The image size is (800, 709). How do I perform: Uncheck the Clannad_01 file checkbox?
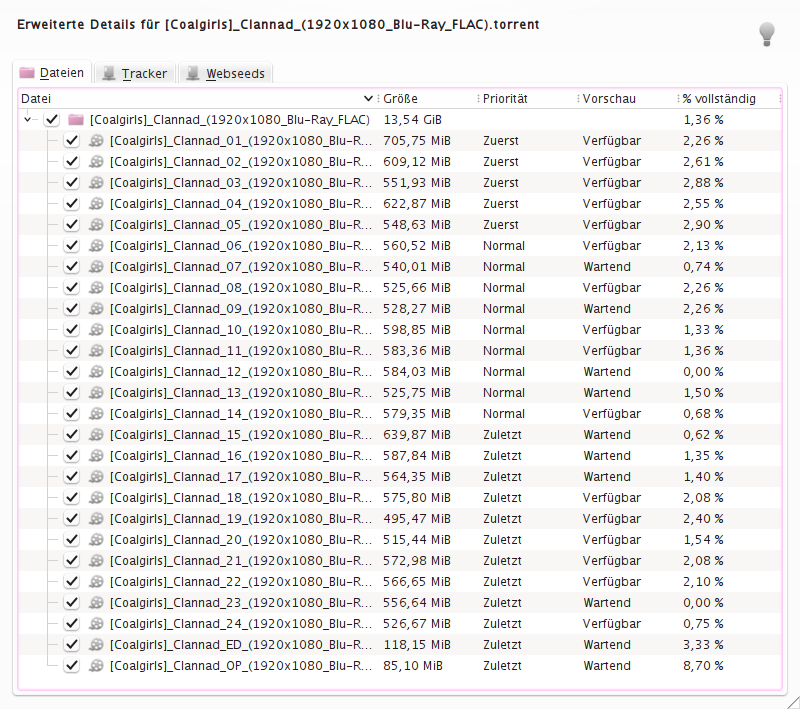(71, 141)
